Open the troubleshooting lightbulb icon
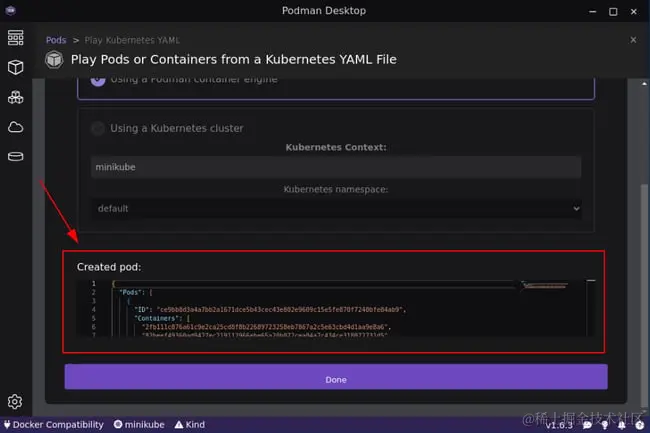Screen dimensions: 650x433 click(605, 425)
